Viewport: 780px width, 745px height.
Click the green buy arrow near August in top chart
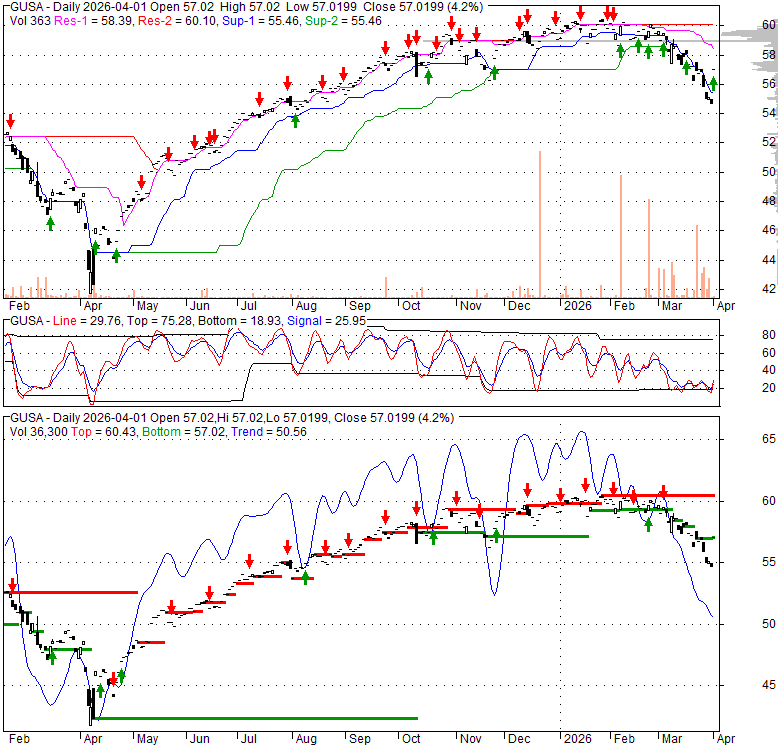(x=295, y=120)
